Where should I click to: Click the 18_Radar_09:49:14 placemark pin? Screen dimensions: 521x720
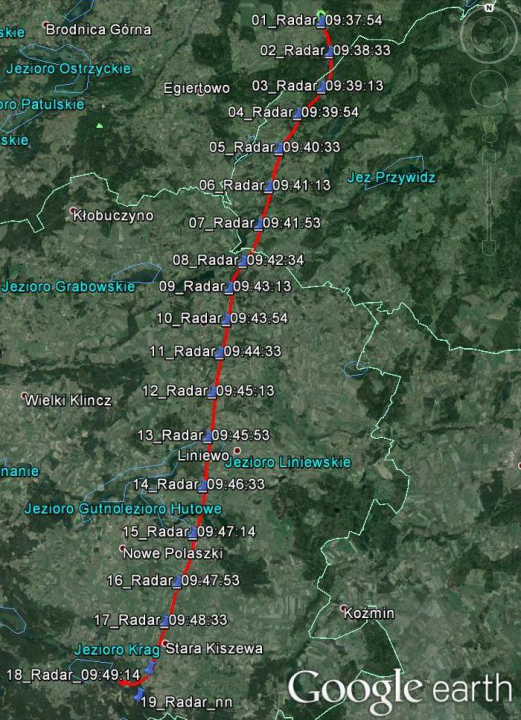pyautogui.click(x=151, y=666)
